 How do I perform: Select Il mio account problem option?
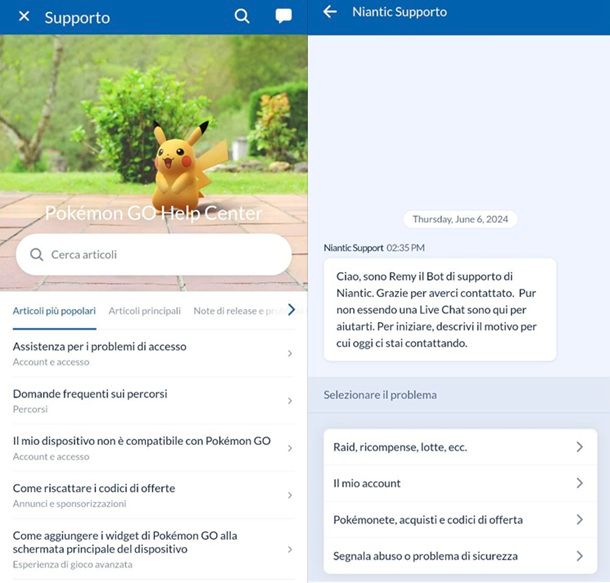460,483
